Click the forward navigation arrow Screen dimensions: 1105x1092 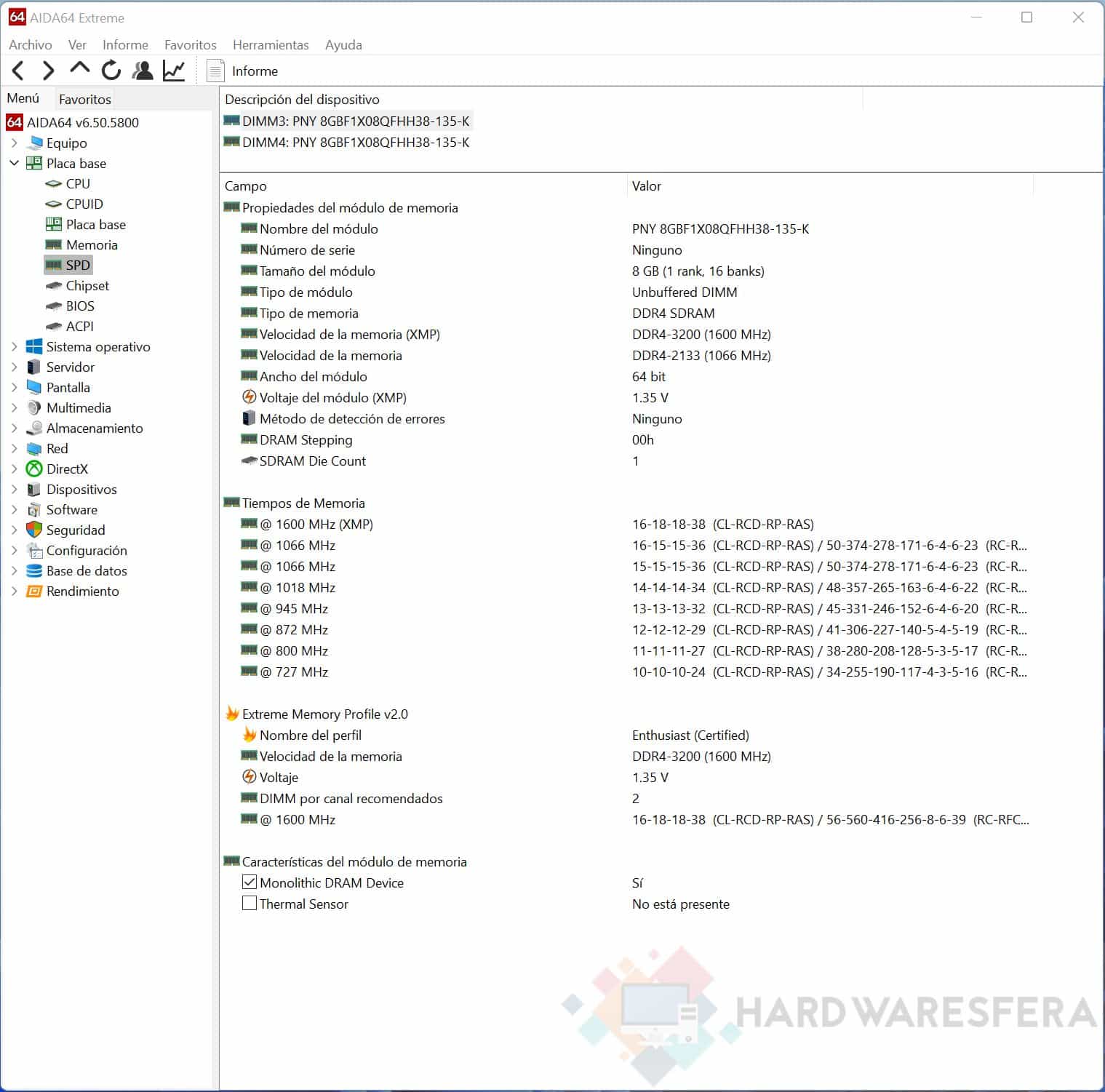point(48,71)
